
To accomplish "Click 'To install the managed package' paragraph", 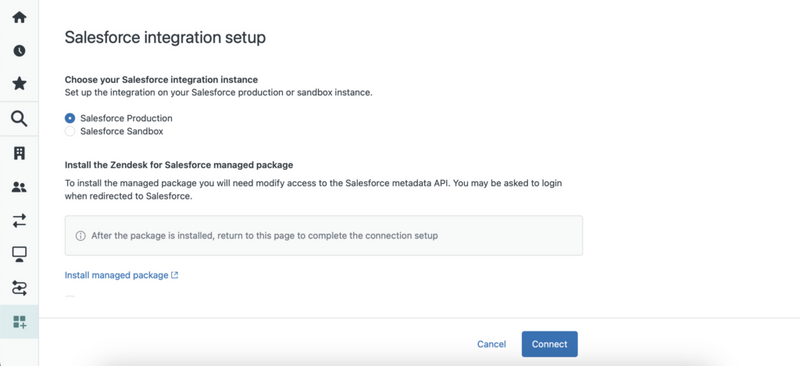I will point(313,189).
